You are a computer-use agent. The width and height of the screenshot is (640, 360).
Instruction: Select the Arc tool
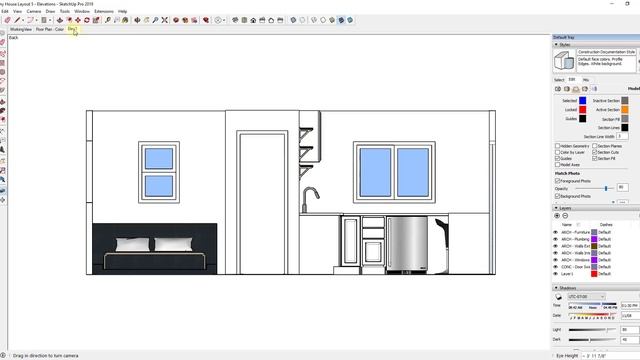pos(31,20)
